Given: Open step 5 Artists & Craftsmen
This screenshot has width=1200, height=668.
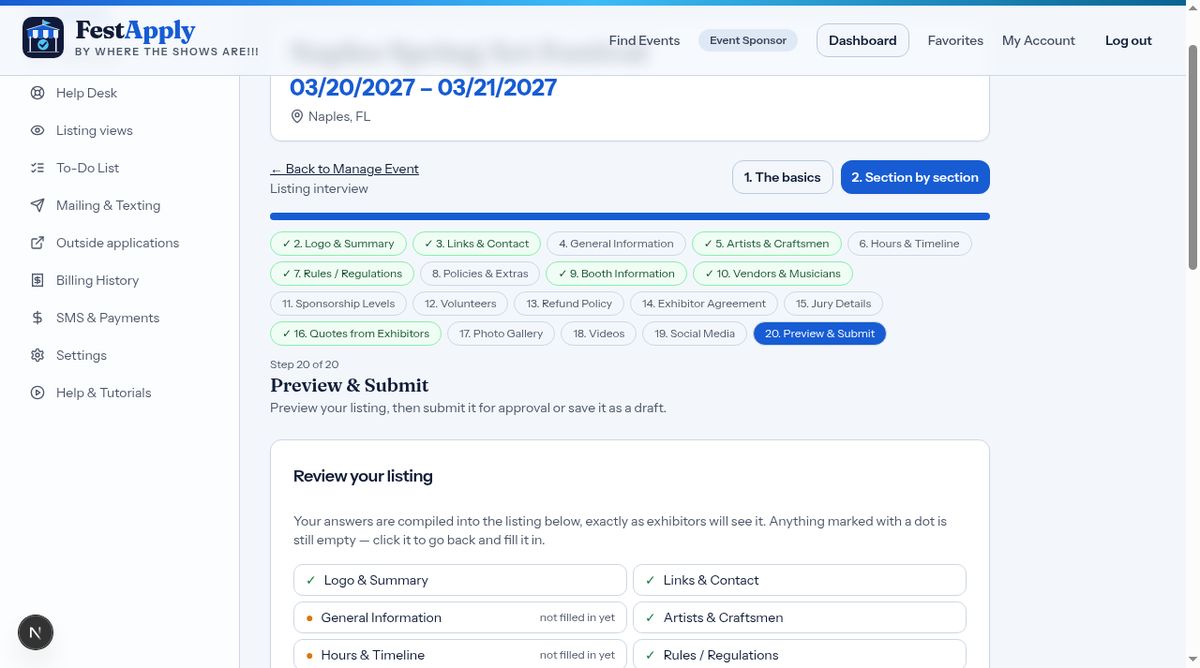Looking at the screenshot, I should (x=766, y=244).
